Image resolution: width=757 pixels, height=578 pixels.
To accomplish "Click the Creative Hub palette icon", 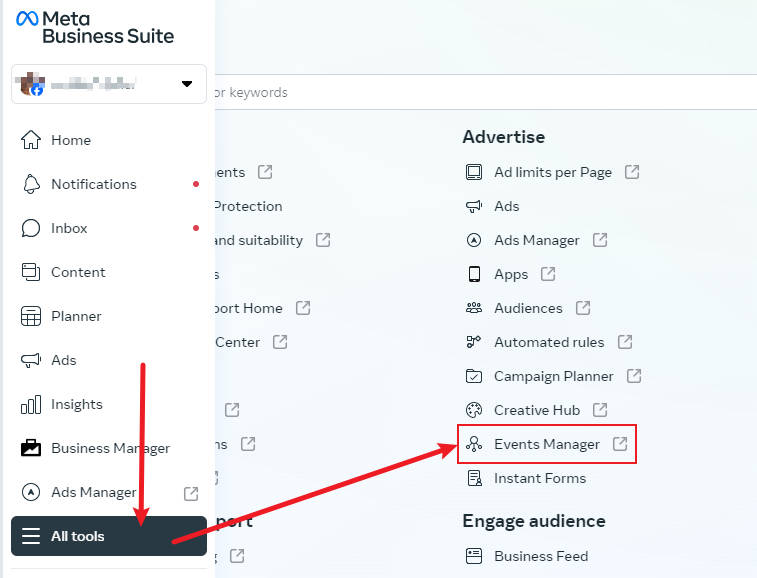I will 474,410.
